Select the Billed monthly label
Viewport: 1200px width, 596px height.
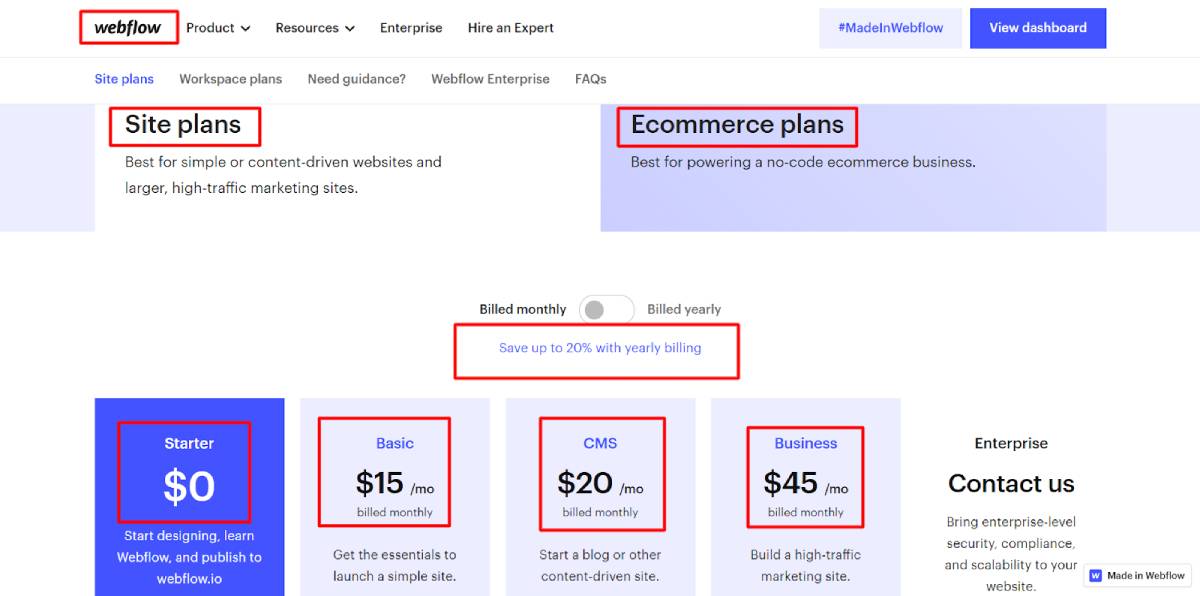[523, 310]
